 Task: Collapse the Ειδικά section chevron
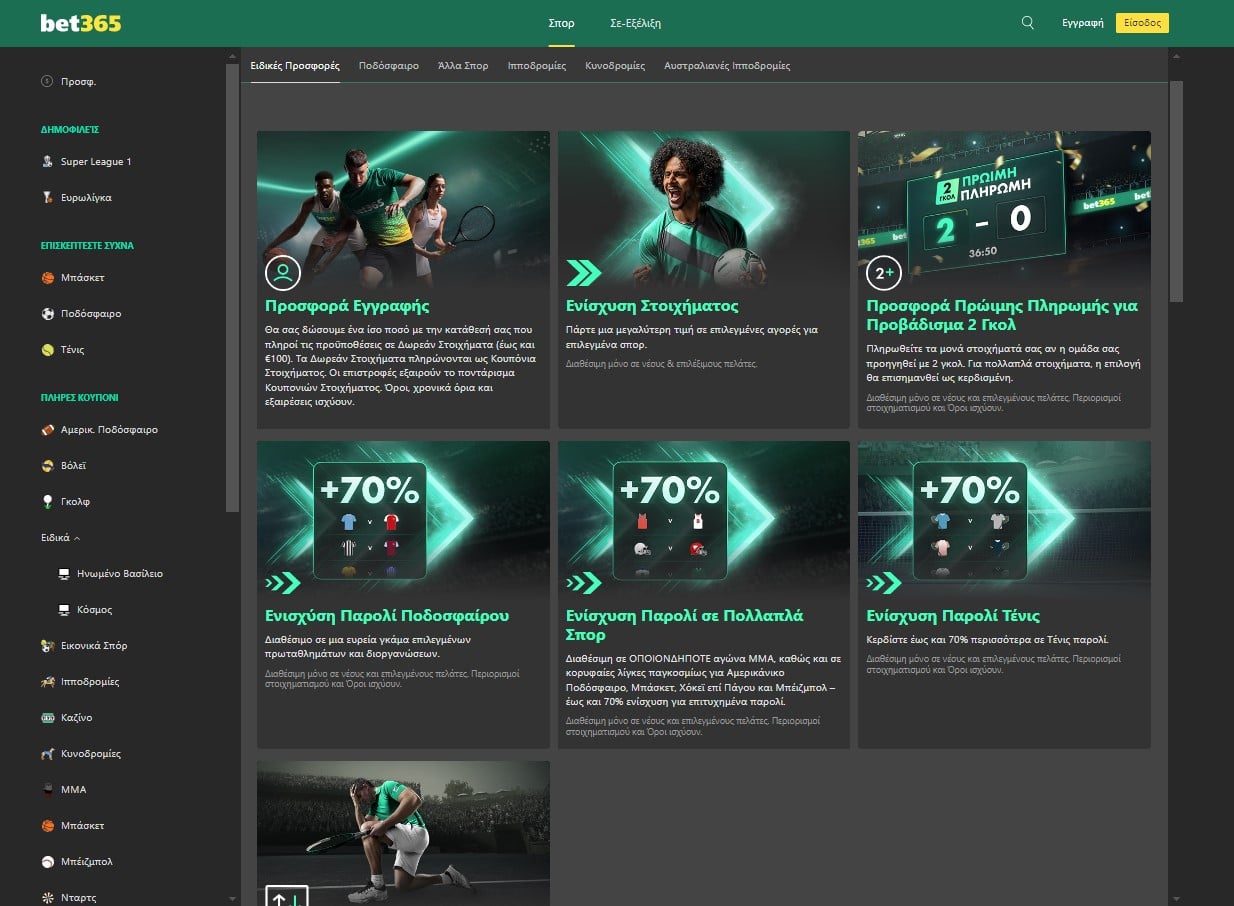77,538
